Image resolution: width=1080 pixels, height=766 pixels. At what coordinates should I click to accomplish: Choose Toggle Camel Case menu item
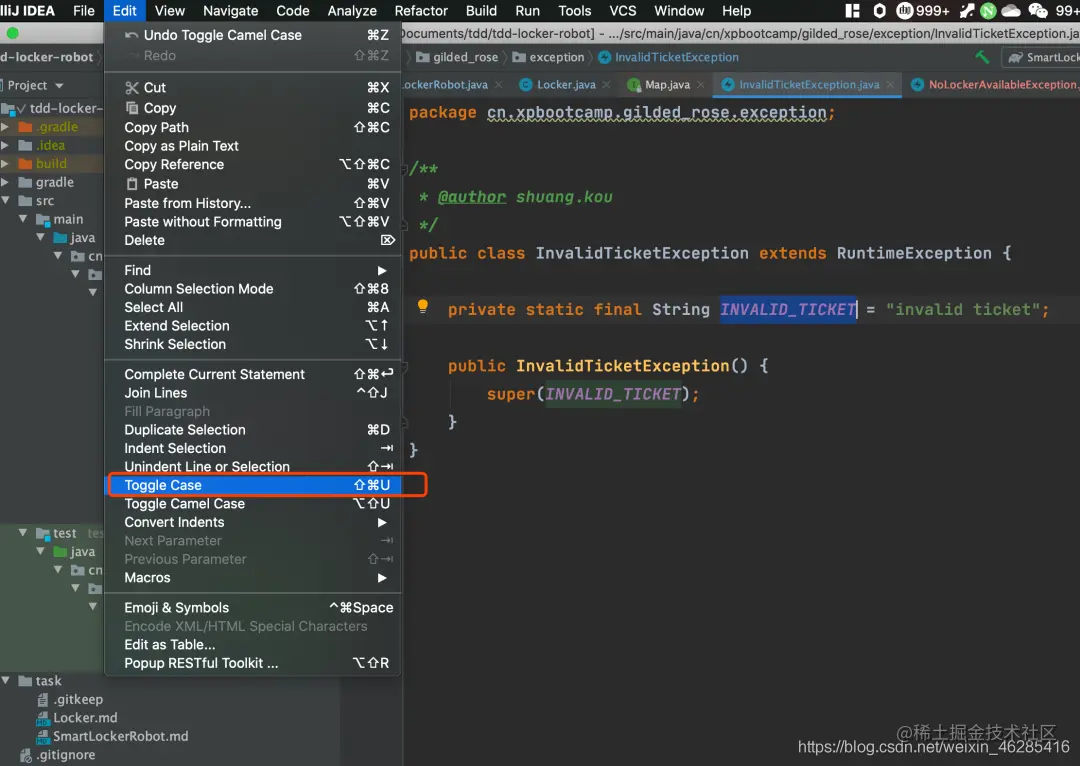click(252, 504)
